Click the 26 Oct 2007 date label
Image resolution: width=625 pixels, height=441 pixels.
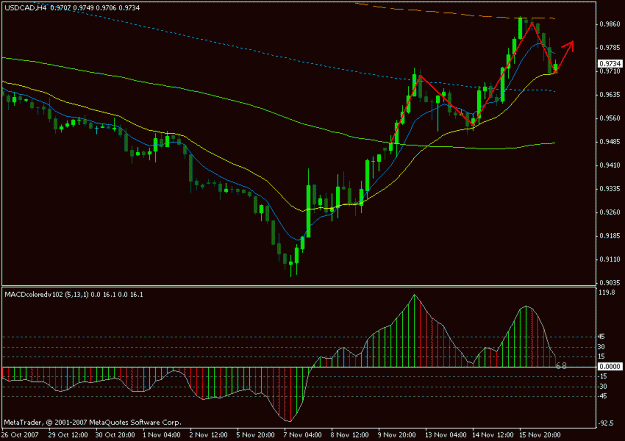[x=20, y=435]
